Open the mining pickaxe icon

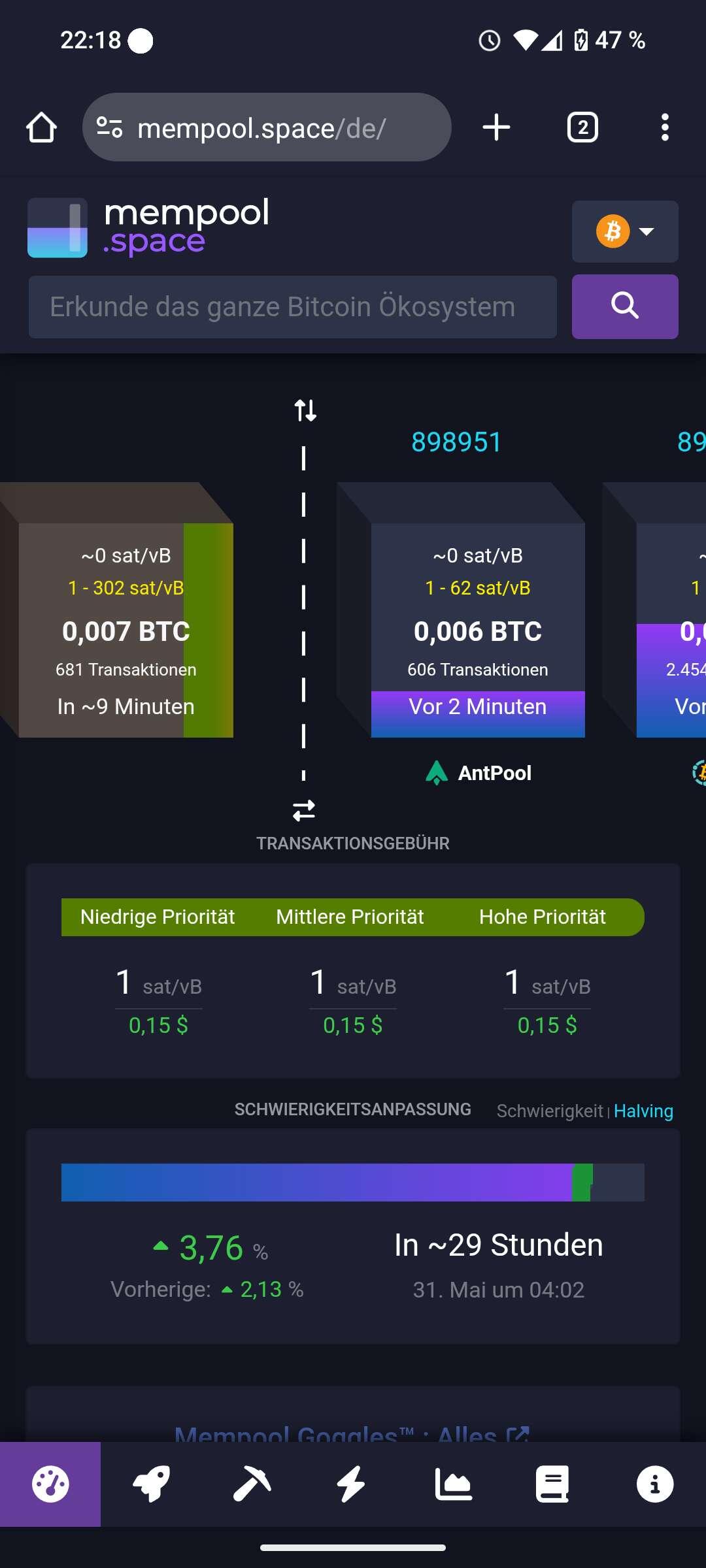click(x=252, y=1484)
